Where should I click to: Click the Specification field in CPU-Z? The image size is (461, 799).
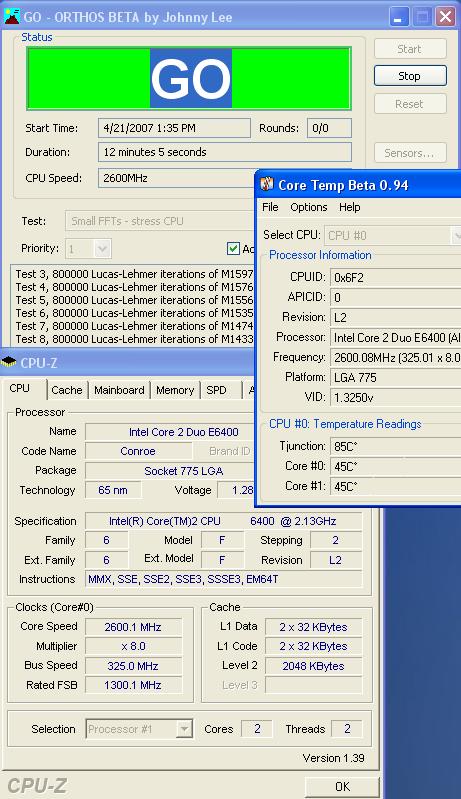point(224,521)
